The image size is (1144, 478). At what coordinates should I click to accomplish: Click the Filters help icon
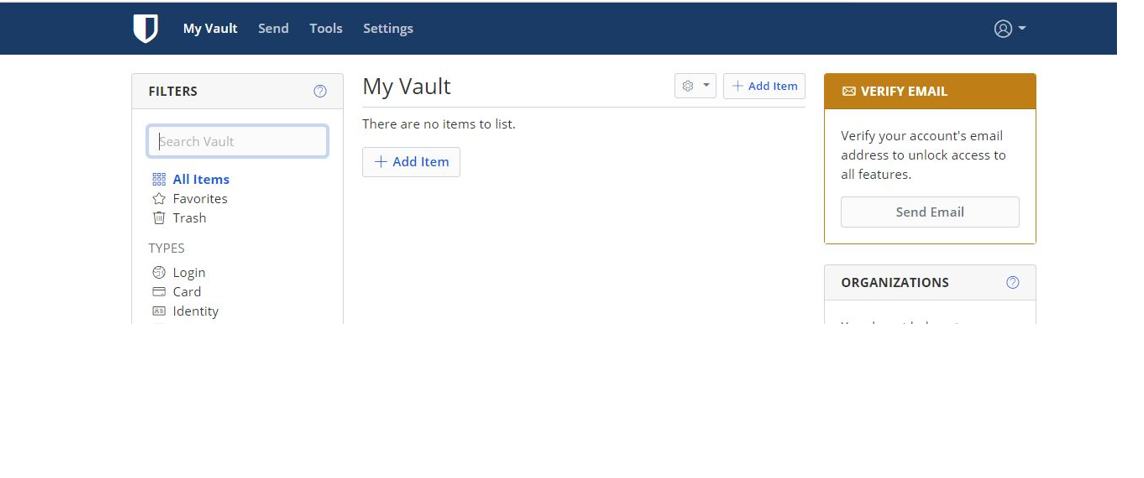click(x=320, y=91)
